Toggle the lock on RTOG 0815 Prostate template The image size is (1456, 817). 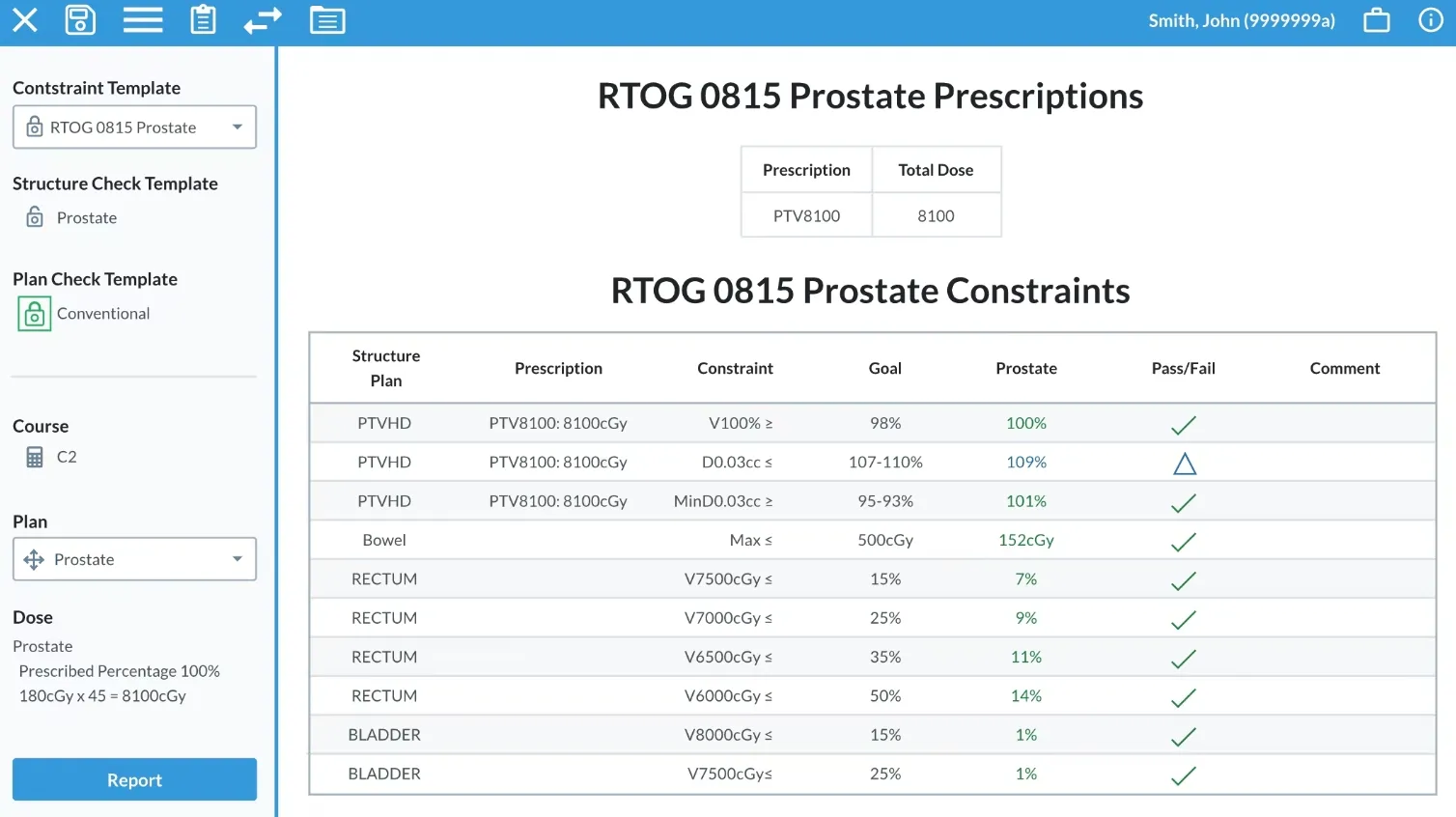click(x=35, y=127)
